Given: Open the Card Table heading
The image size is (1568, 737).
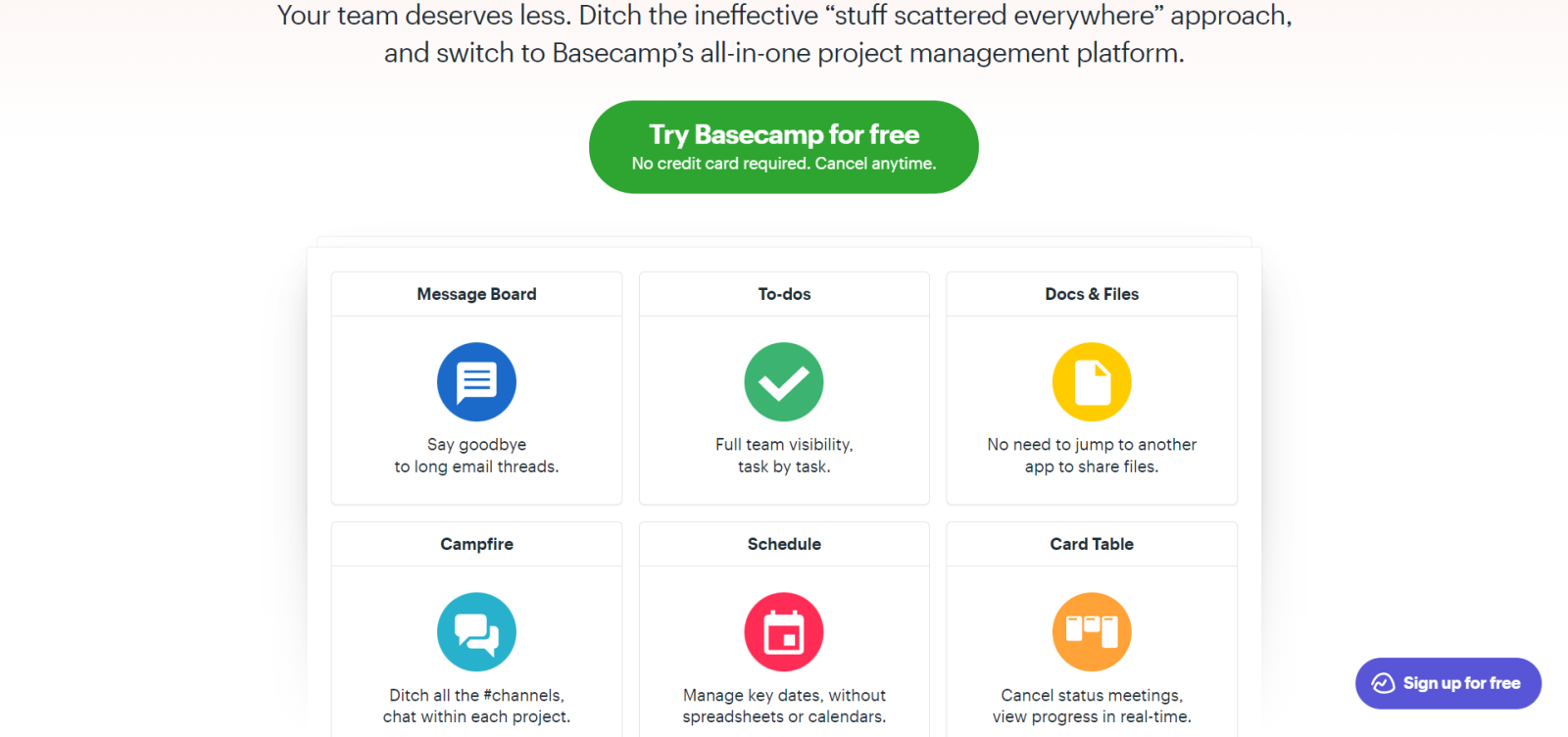Looking at the screenshot, I should pyautogui.click(x=1092, y=544).
